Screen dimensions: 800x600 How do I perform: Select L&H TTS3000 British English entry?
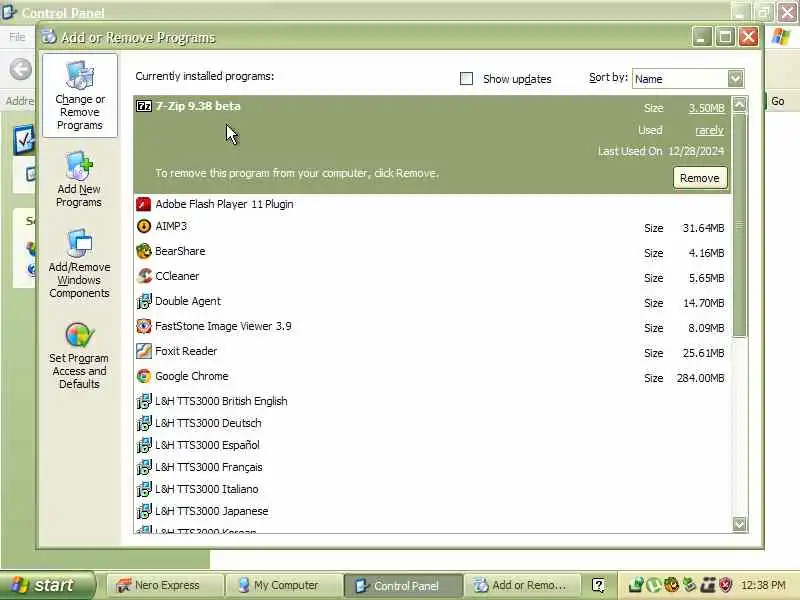point(432,401)
